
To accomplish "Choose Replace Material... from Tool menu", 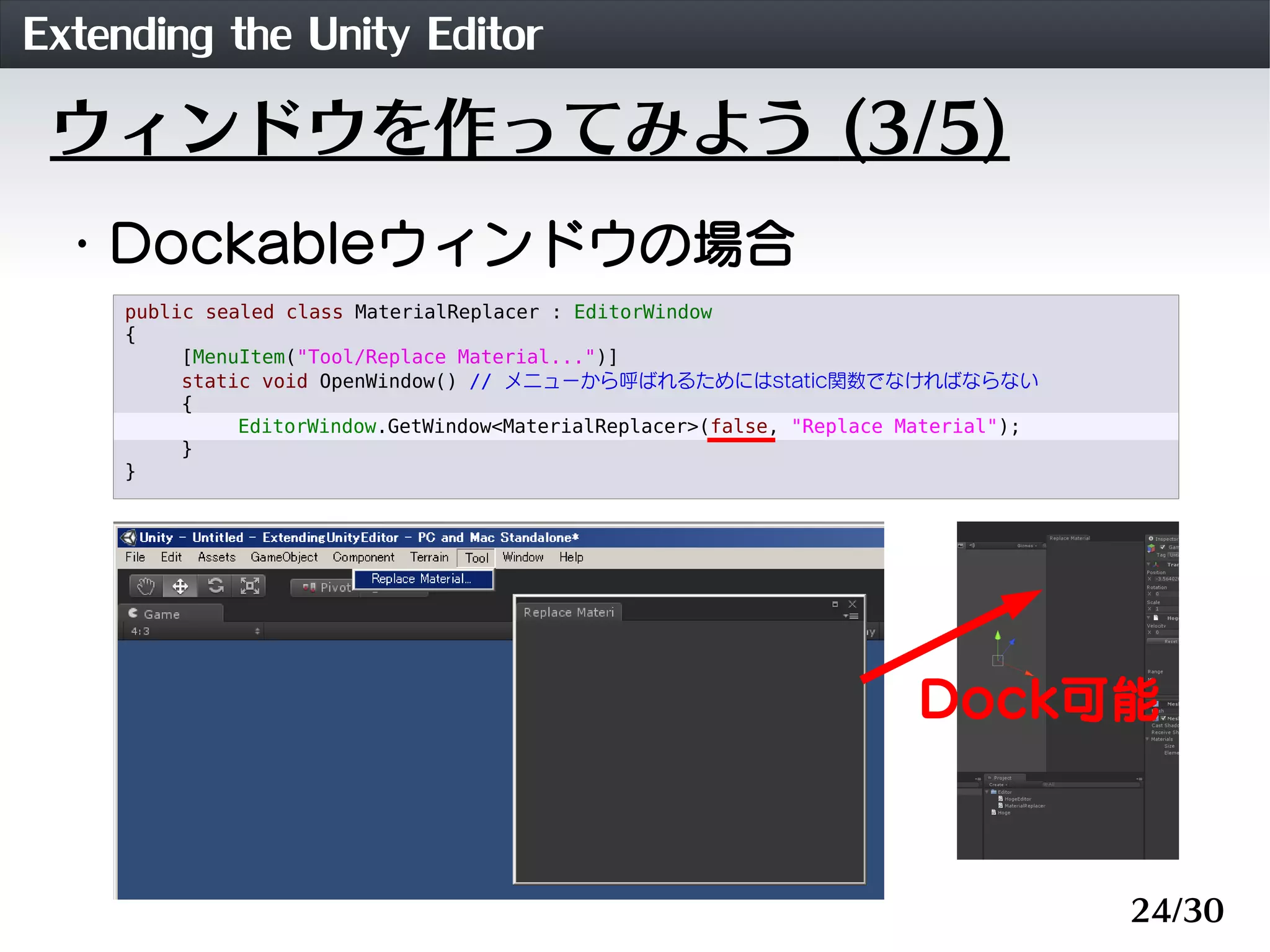I will click(424, 579).
